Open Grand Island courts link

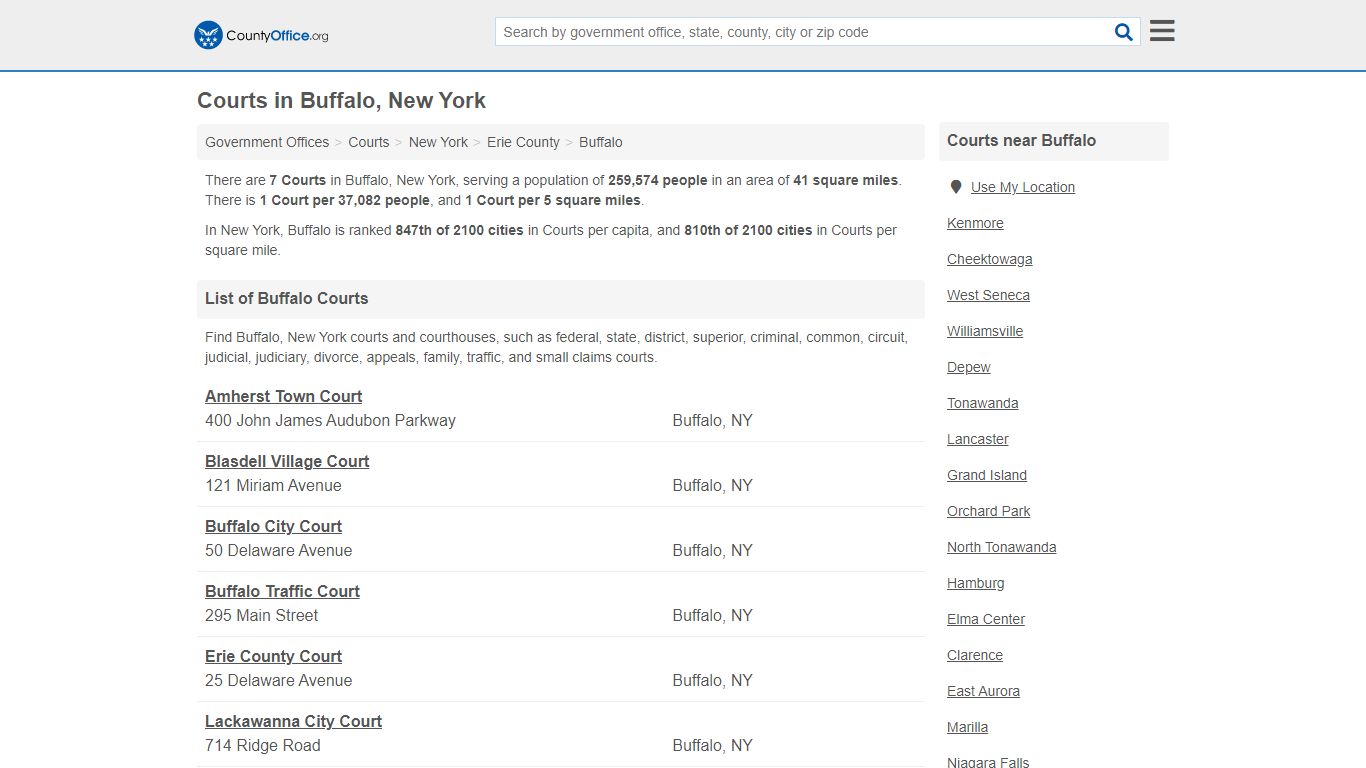[x=987, y=475]
